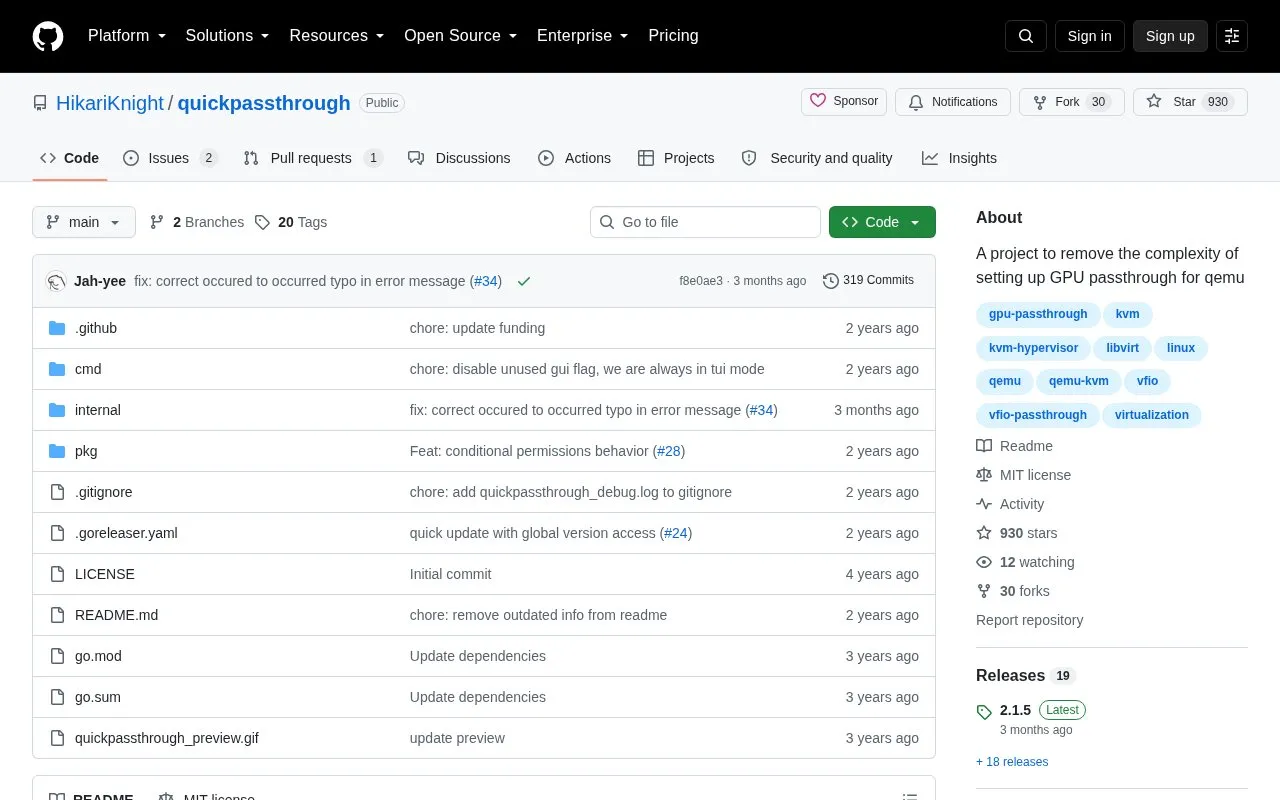Click the LICENSE file icon
1280x800 pixels.
point(57,574)
